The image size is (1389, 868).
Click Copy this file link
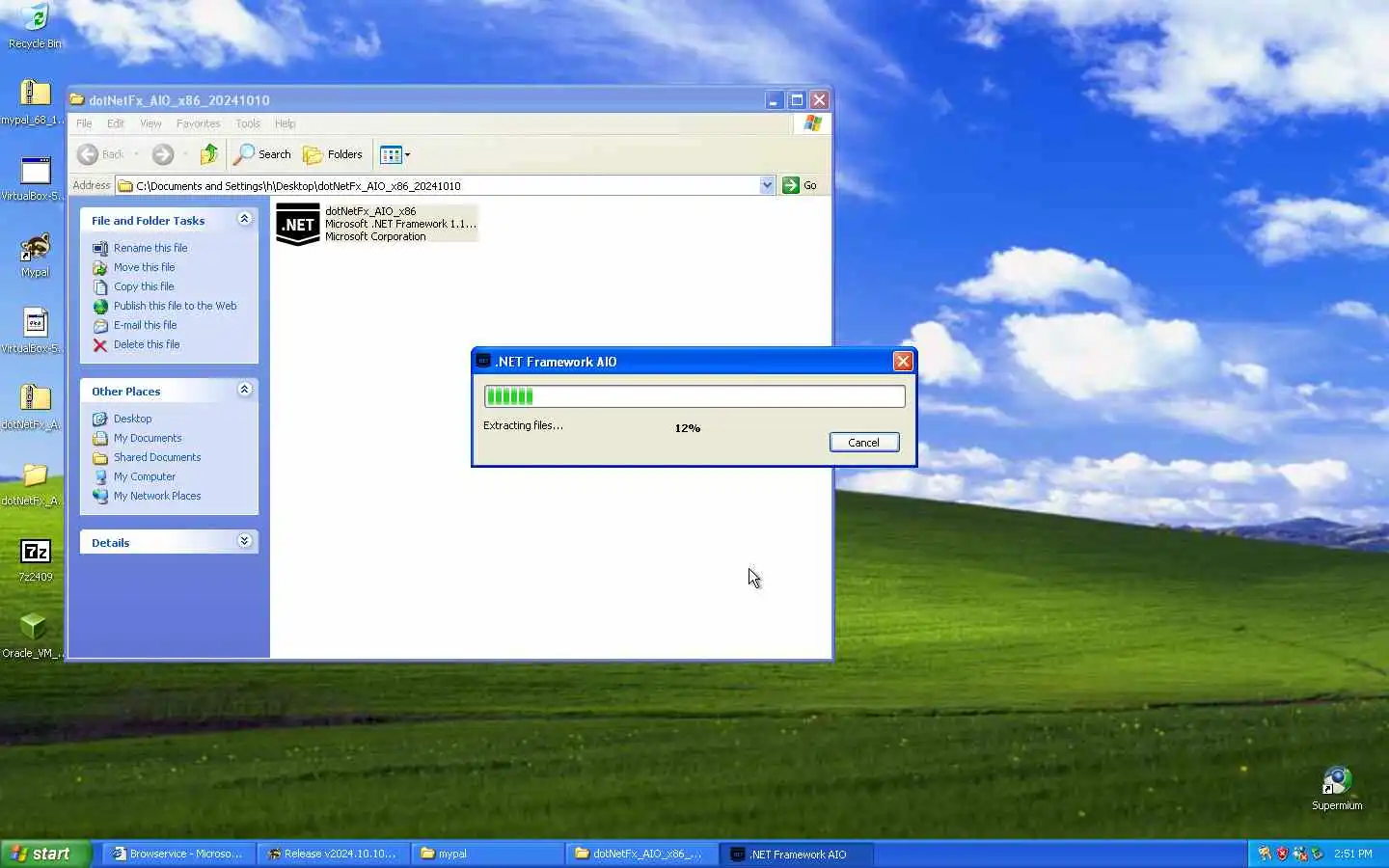coord(144,286)
